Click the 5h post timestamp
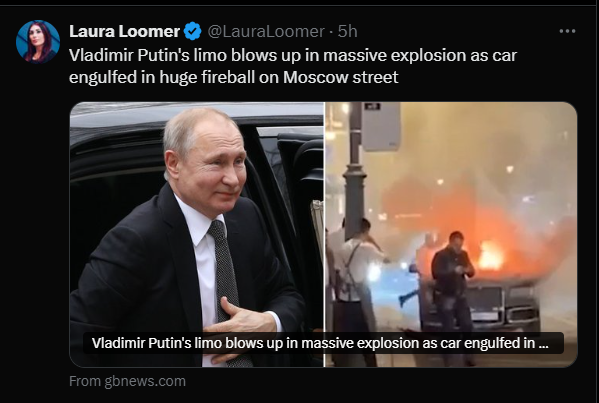The width and height of the screenshot is (599, 403). point(347,31)
